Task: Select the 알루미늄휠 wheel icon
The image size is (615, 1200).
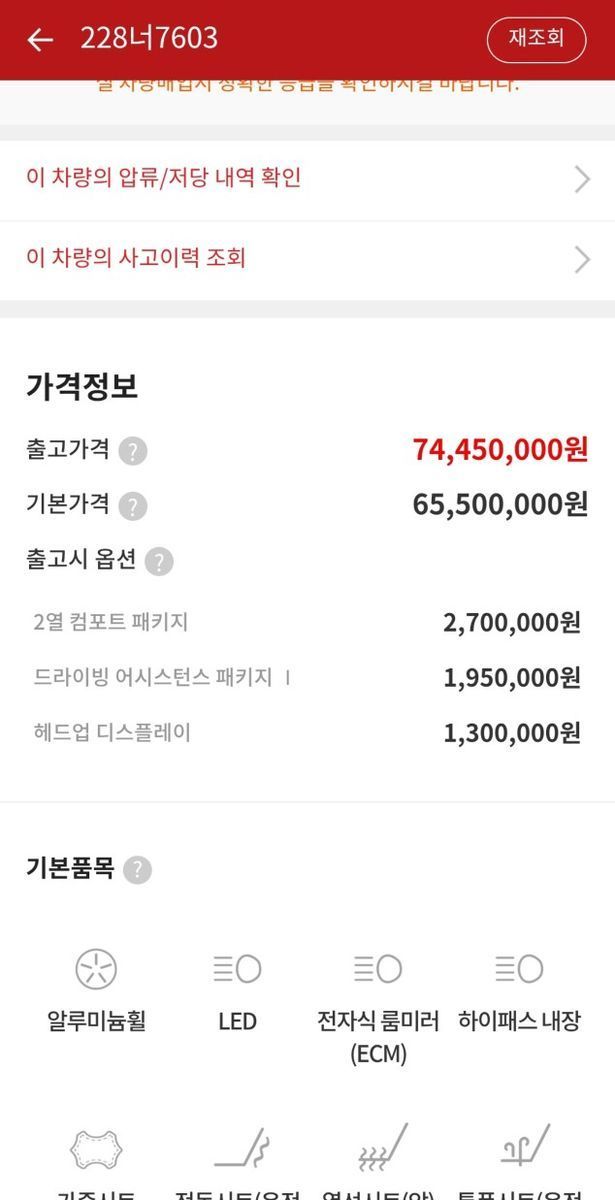Action: [x=96, y=968]
